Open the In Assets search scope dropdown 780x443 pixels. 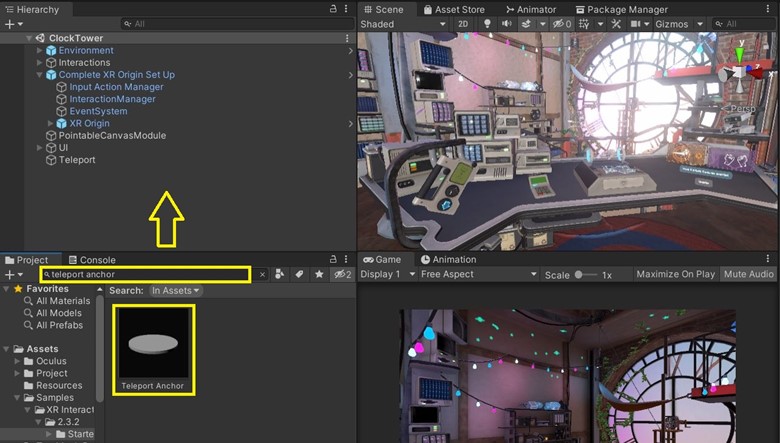[176, 290]
